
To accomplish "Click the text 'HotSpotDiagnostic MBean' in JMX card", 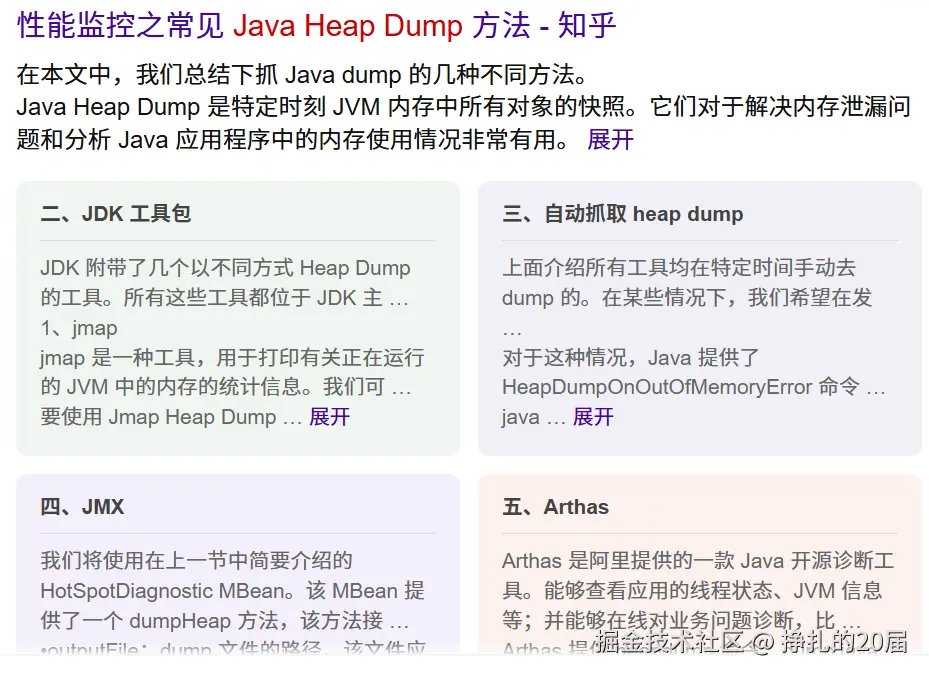I will click(x=163, y=591).
